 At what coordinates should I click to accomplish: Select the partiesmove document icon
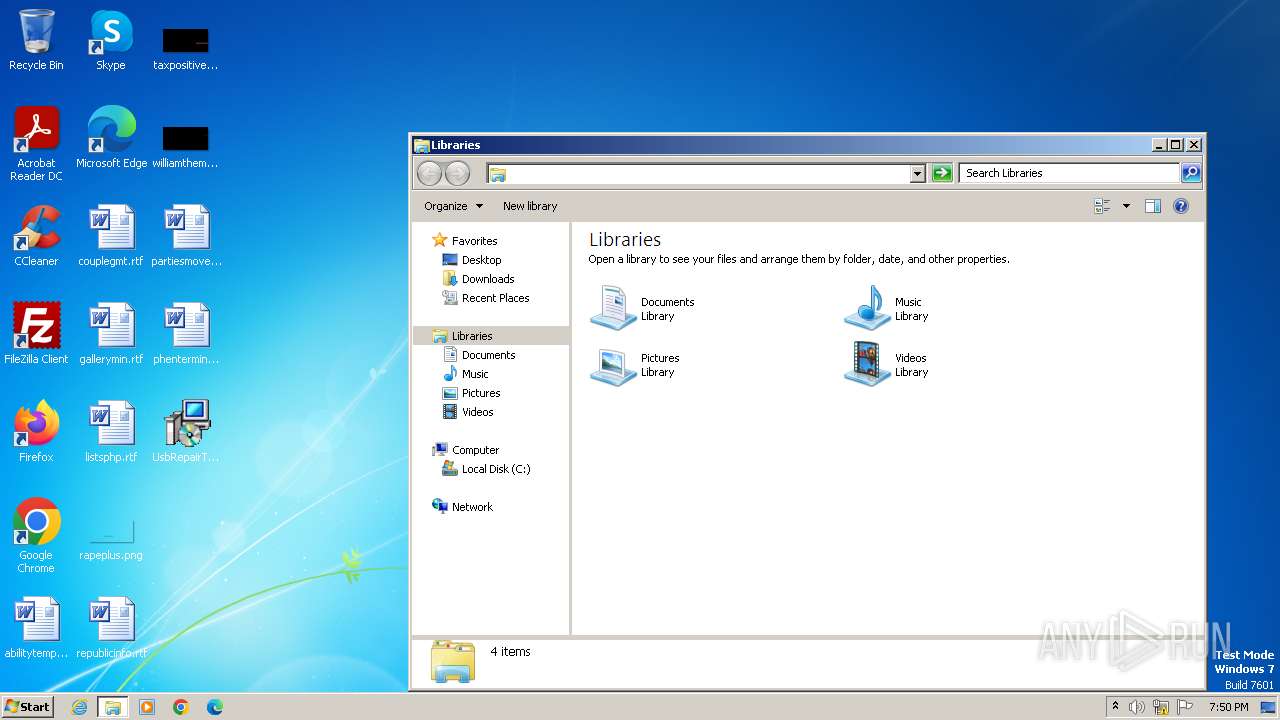click(186, 236)
